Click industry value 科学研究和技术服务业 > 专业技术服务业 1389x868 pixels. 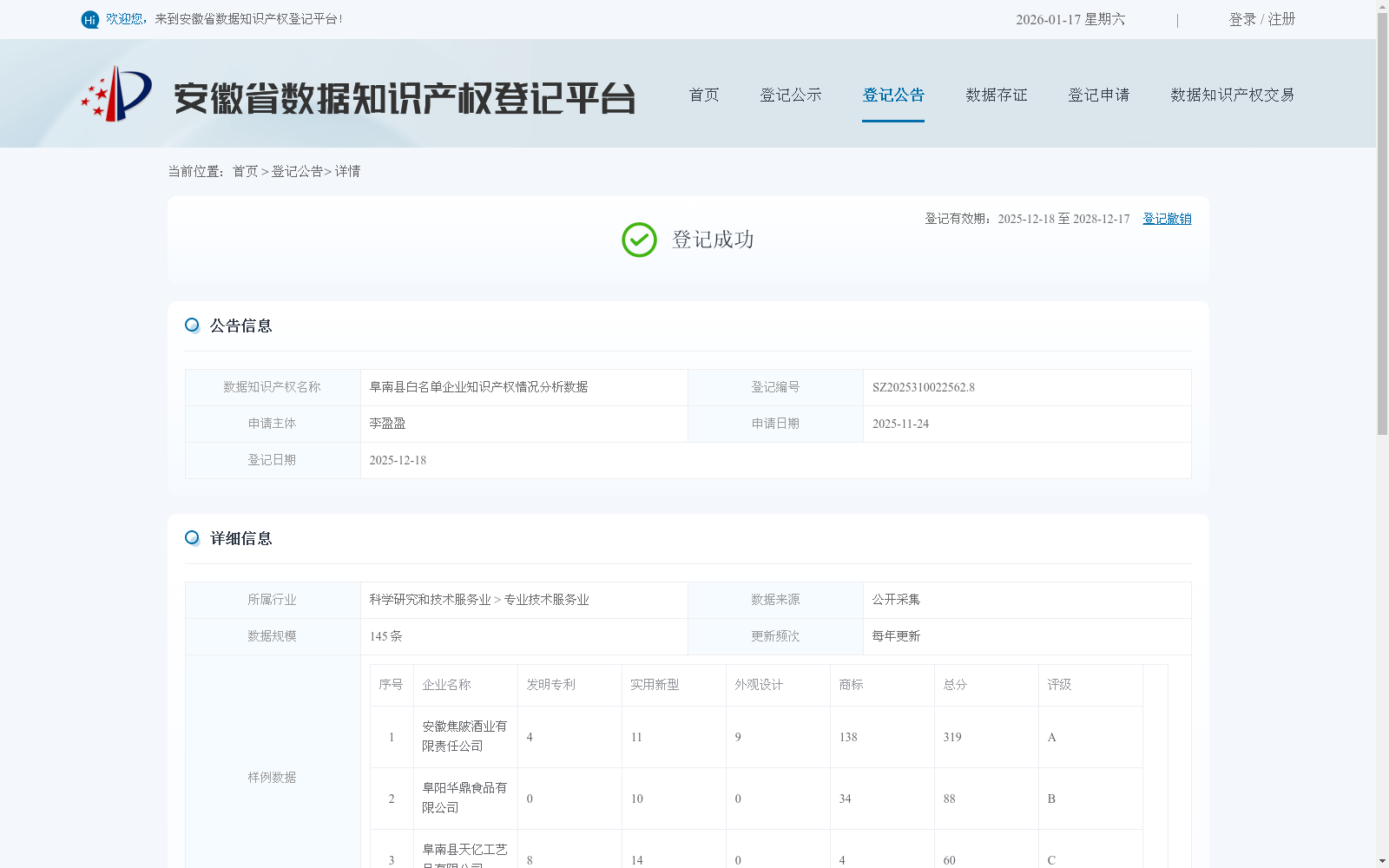click(479, 600)
